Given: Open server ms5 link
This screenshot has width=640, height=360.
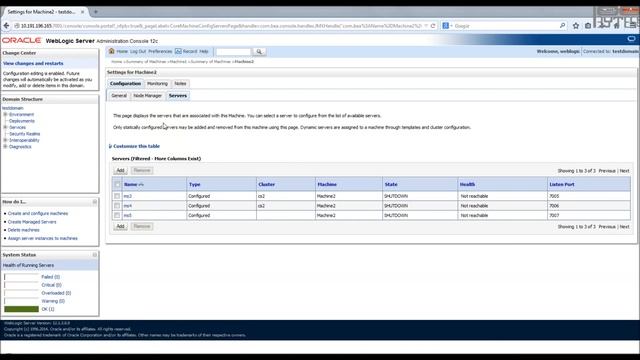Looking at the screenshot, I should pos(128,215).
